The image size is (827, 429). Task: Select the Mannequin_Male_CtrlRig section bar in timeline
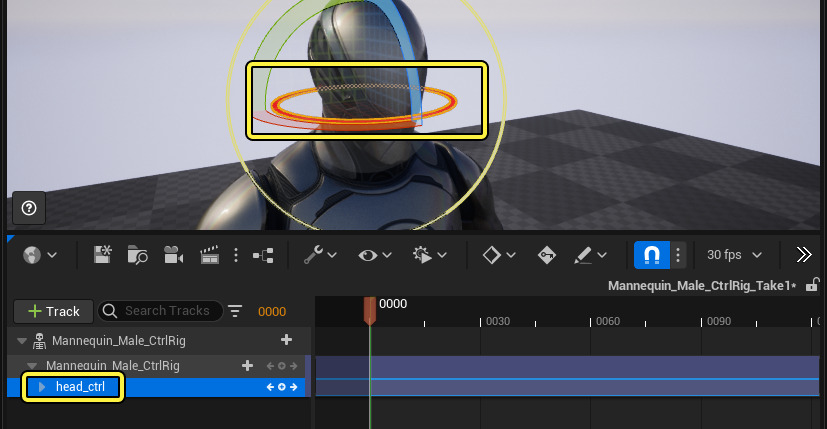click(x=567, y=367)
